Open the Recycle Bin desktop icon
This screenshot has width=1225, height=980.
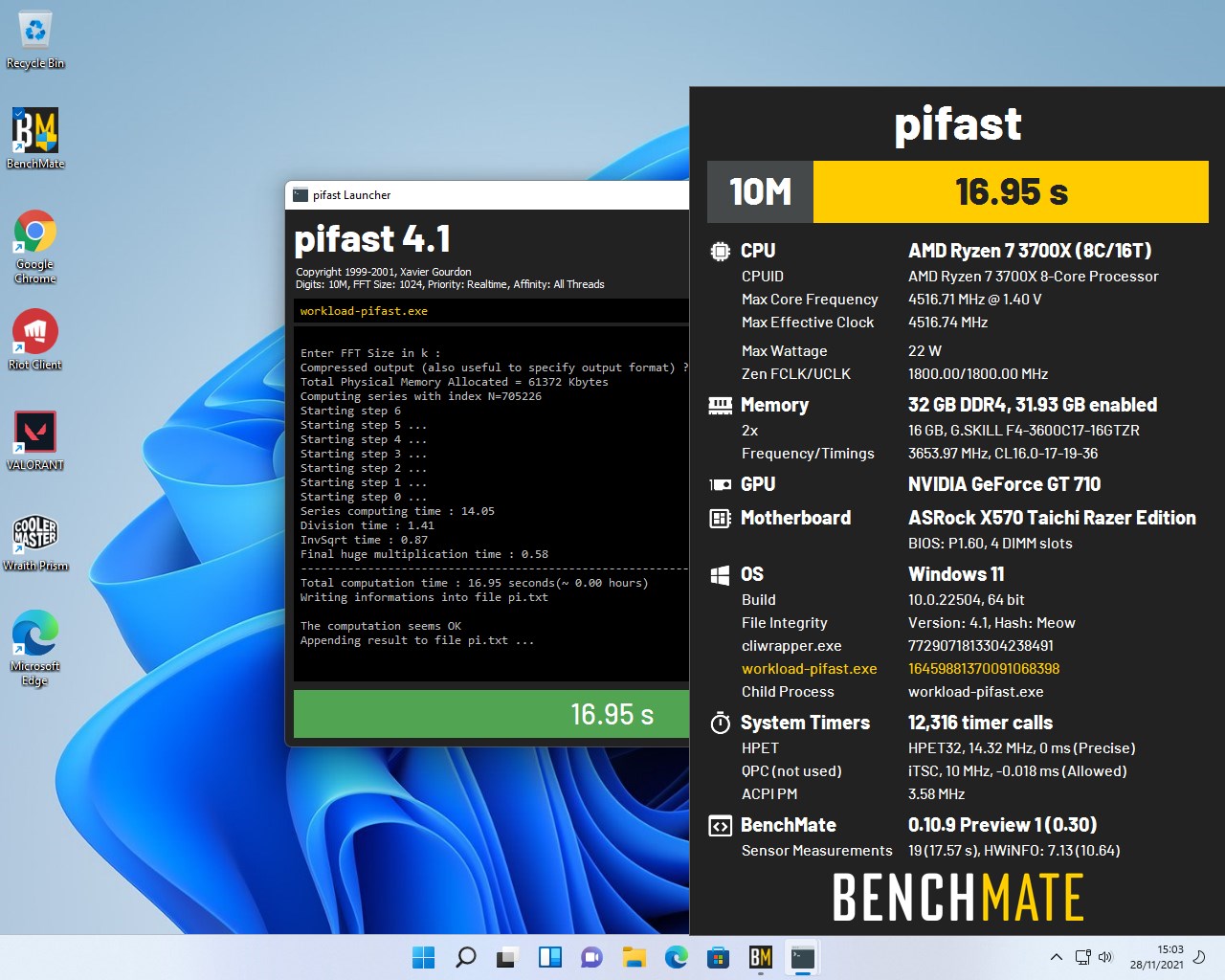(x=35, y=40)
